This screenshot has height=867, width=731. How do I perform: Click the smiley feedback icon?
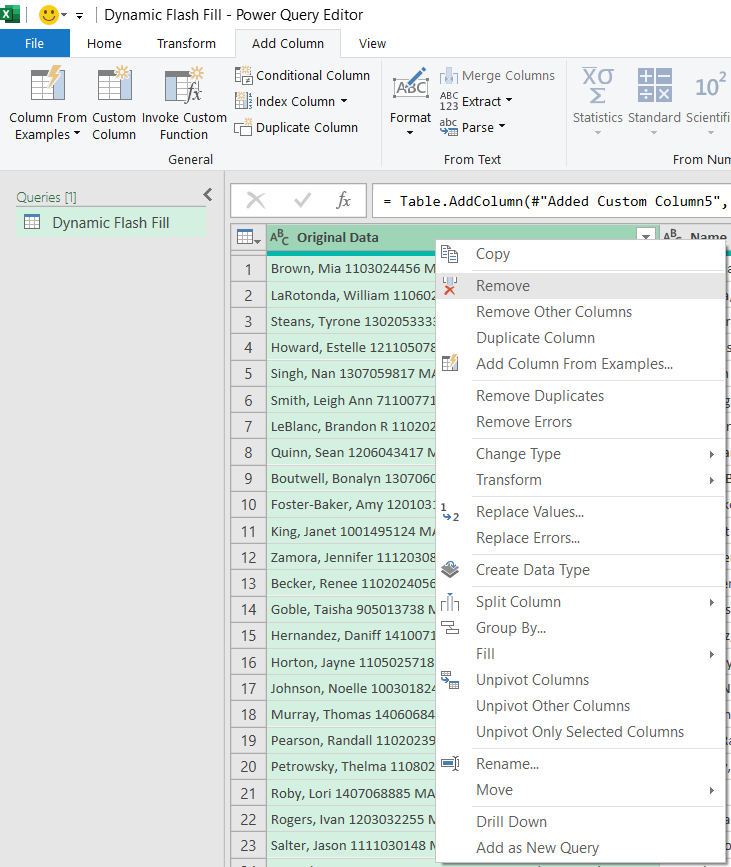(x=49, y=14)
